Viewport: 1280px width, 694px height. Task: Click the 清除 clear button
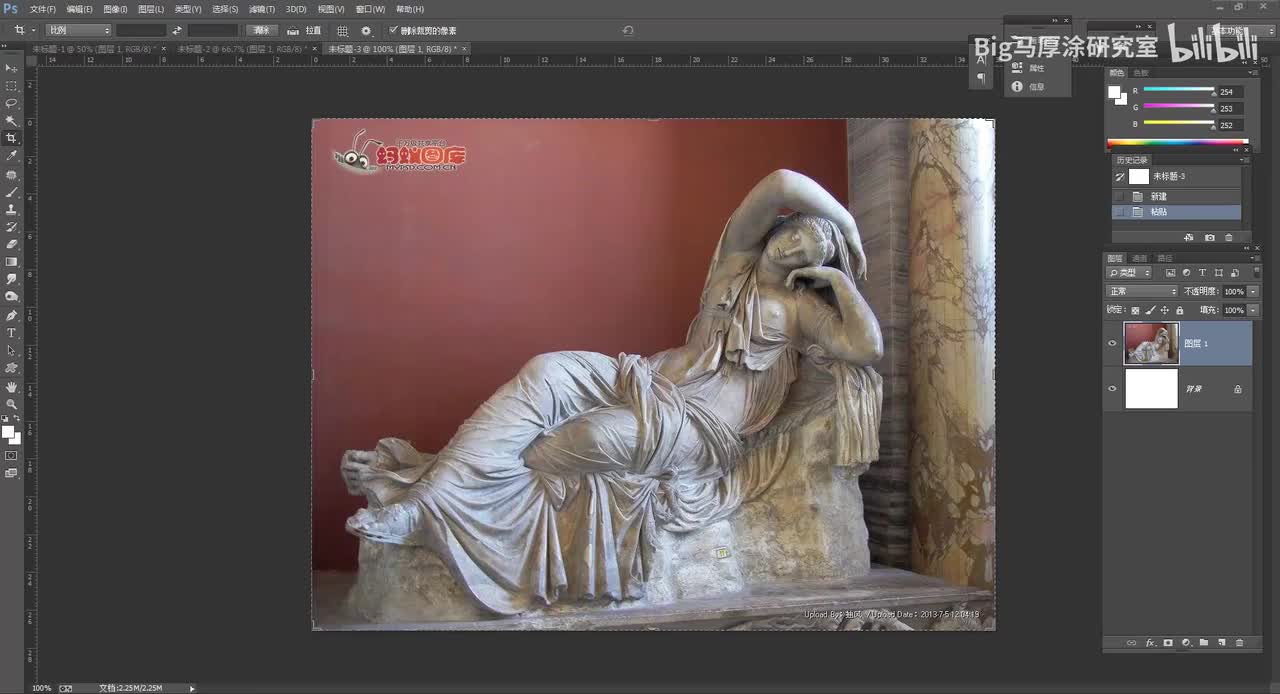click(x=262, y=30)
